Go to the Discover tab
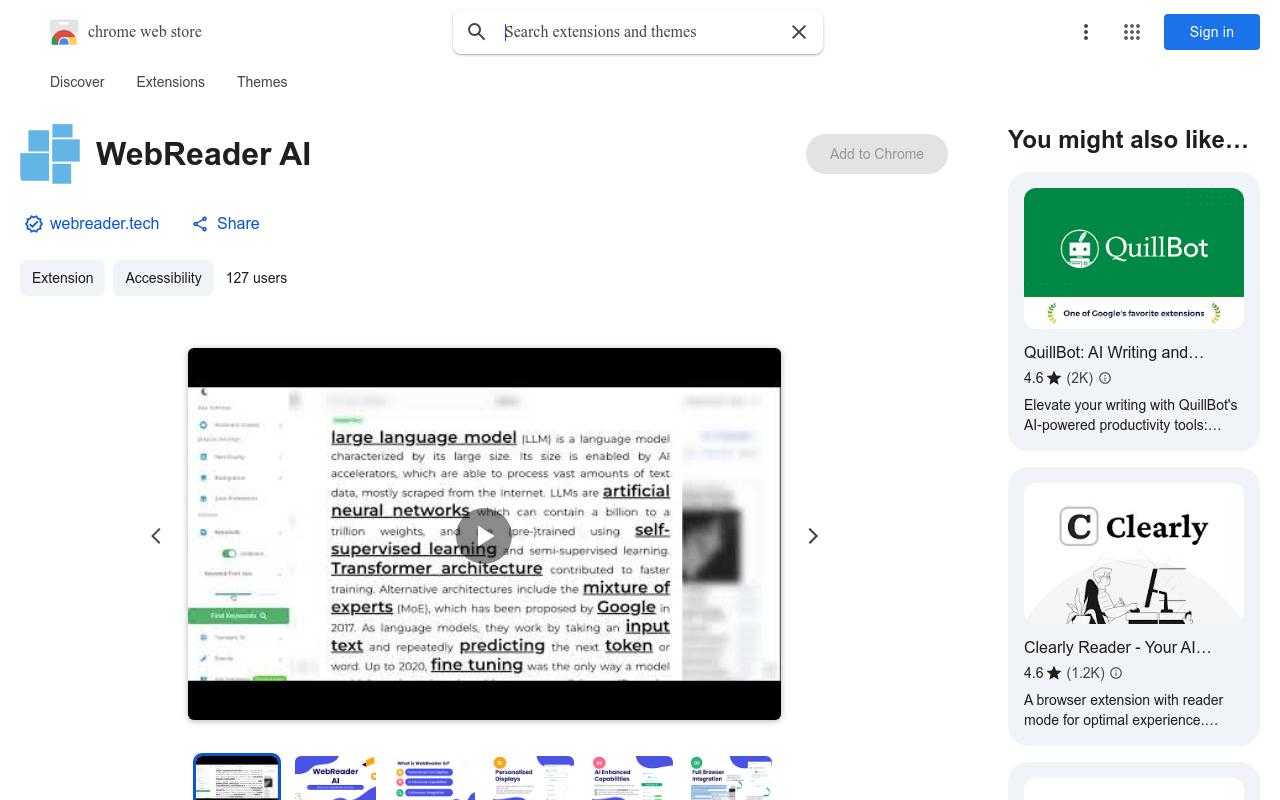The height and width of the screenshot is (800, 1280). [x=77, y=82]
